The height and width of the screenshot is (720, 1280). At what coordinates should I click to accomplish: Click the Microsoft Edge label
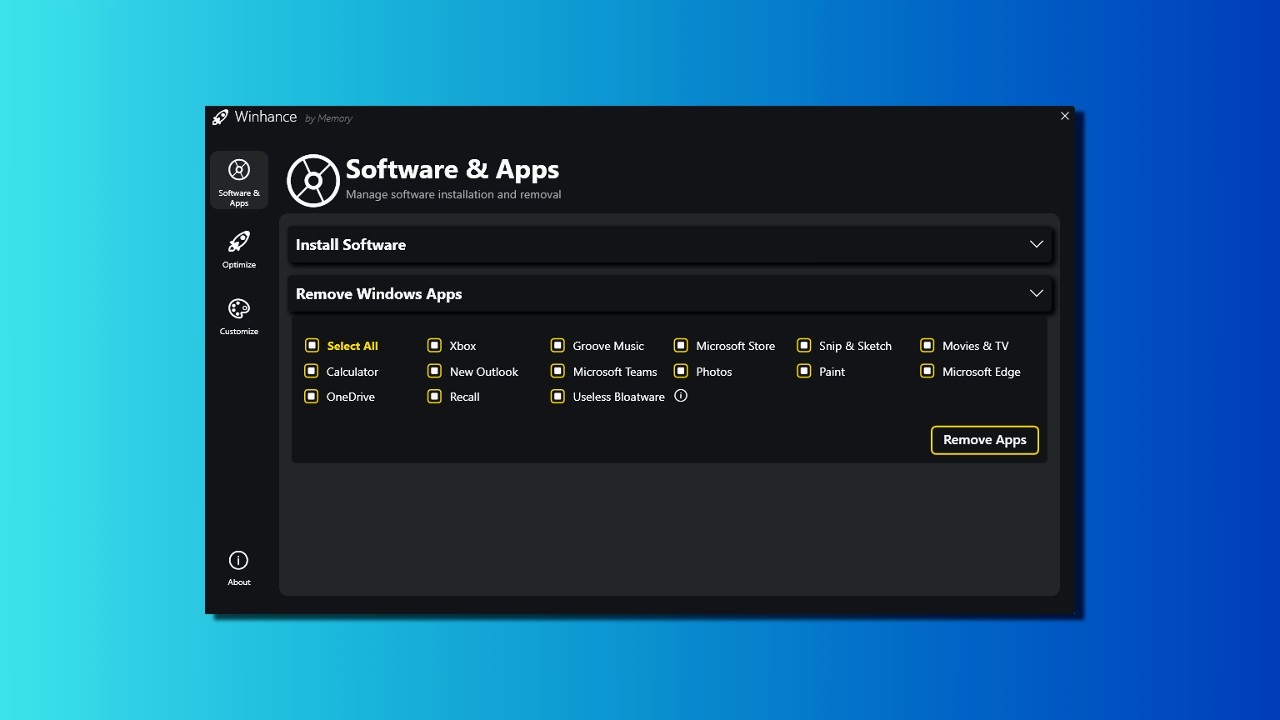coord(981,372)
